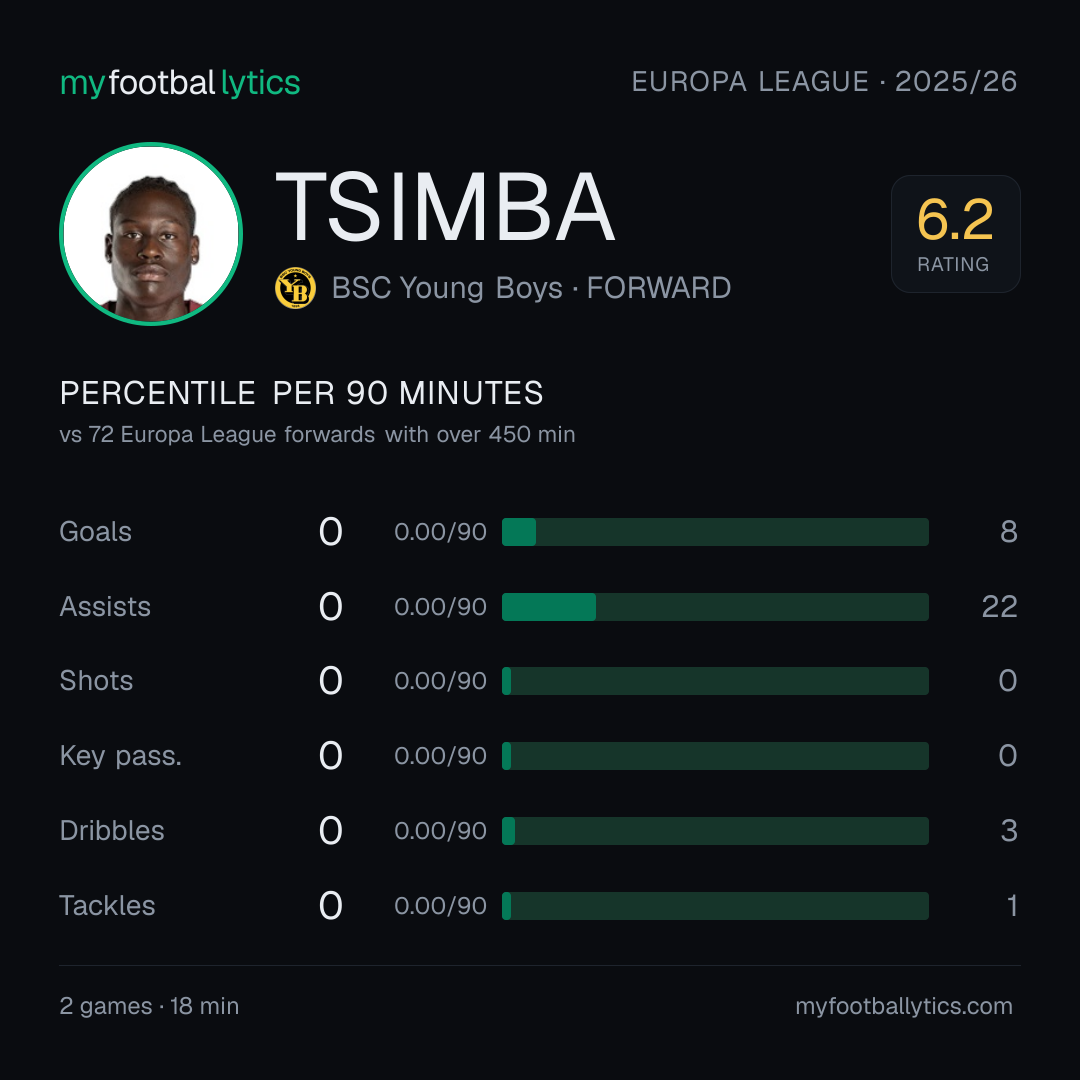The height and width of the screenshot is (1080, 1080).
Task: Click the Tackles percentile bar
Action: (715, 906)
